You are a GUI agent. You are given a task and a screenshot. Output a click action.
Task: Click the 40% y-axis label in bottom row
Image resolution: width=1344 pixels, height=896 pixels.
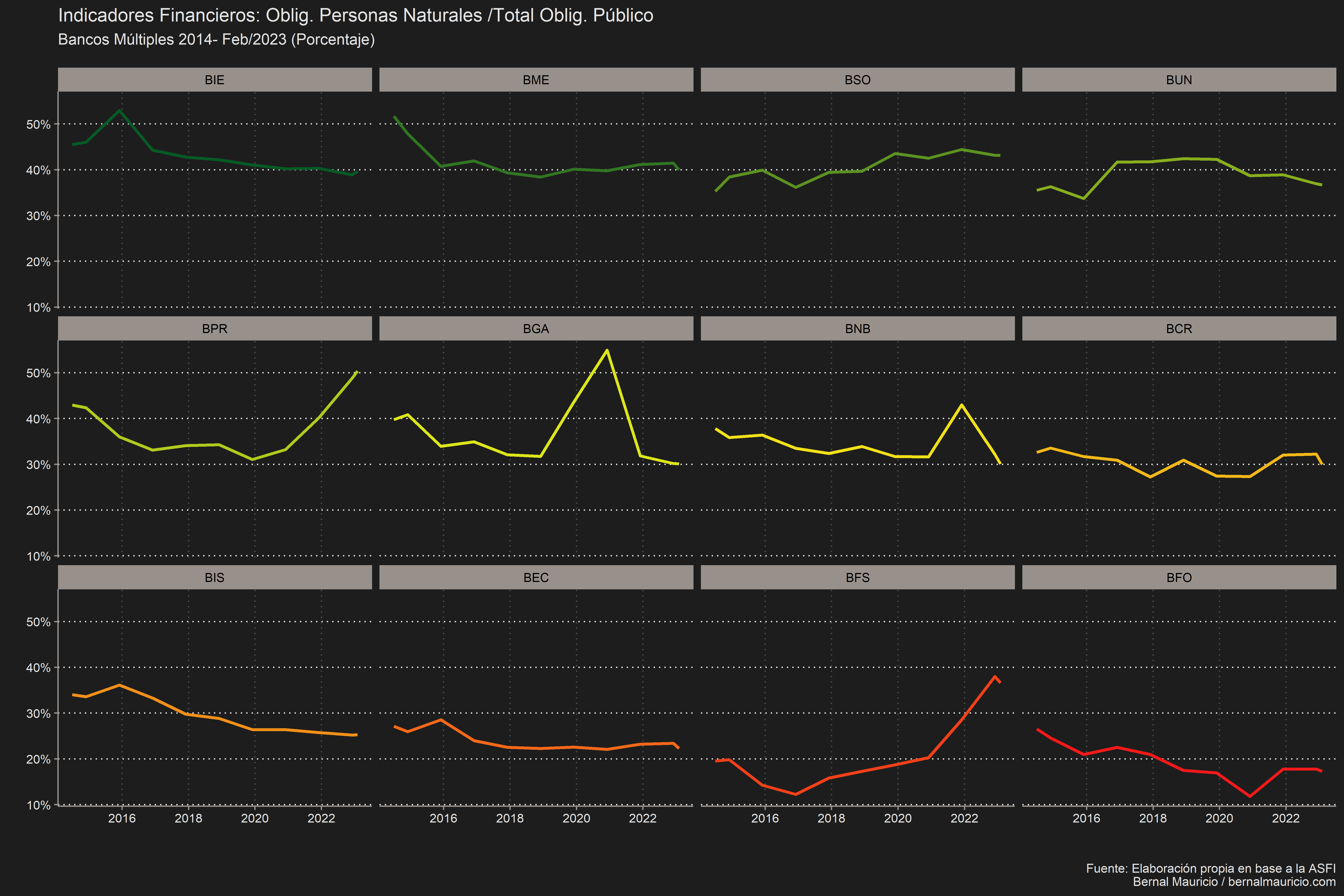[x=38, y=668]
